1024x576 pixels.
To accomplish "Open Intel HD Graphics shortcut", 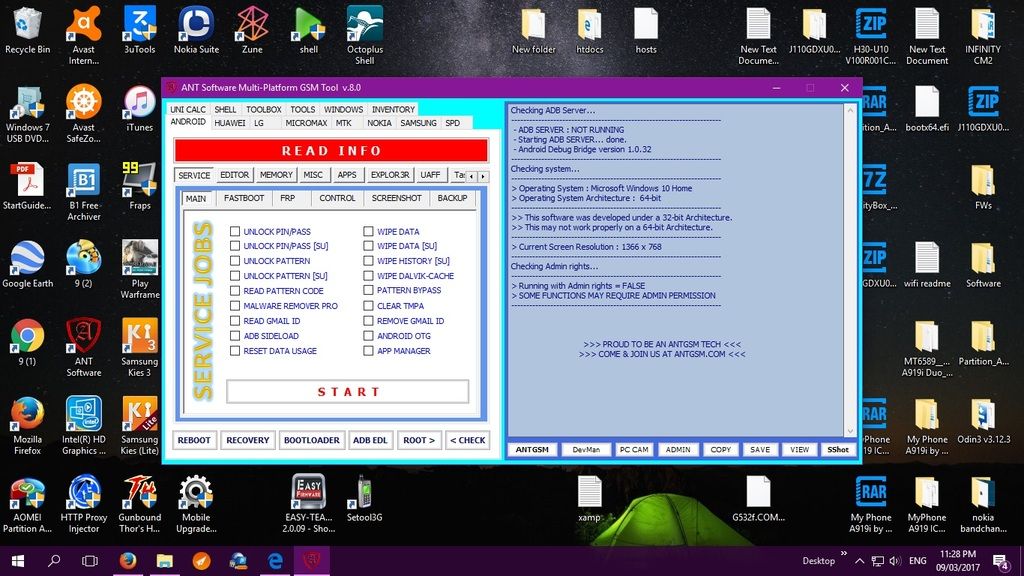I will (x=84, y=426).
